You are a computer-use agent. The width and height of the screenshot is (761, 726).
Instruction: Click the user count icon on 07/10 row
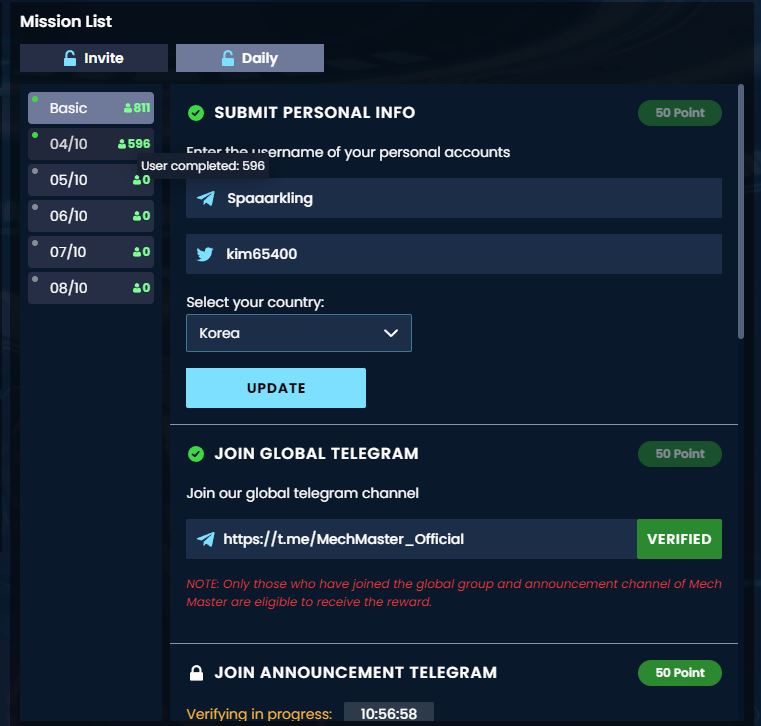click(x=137, y=252)
